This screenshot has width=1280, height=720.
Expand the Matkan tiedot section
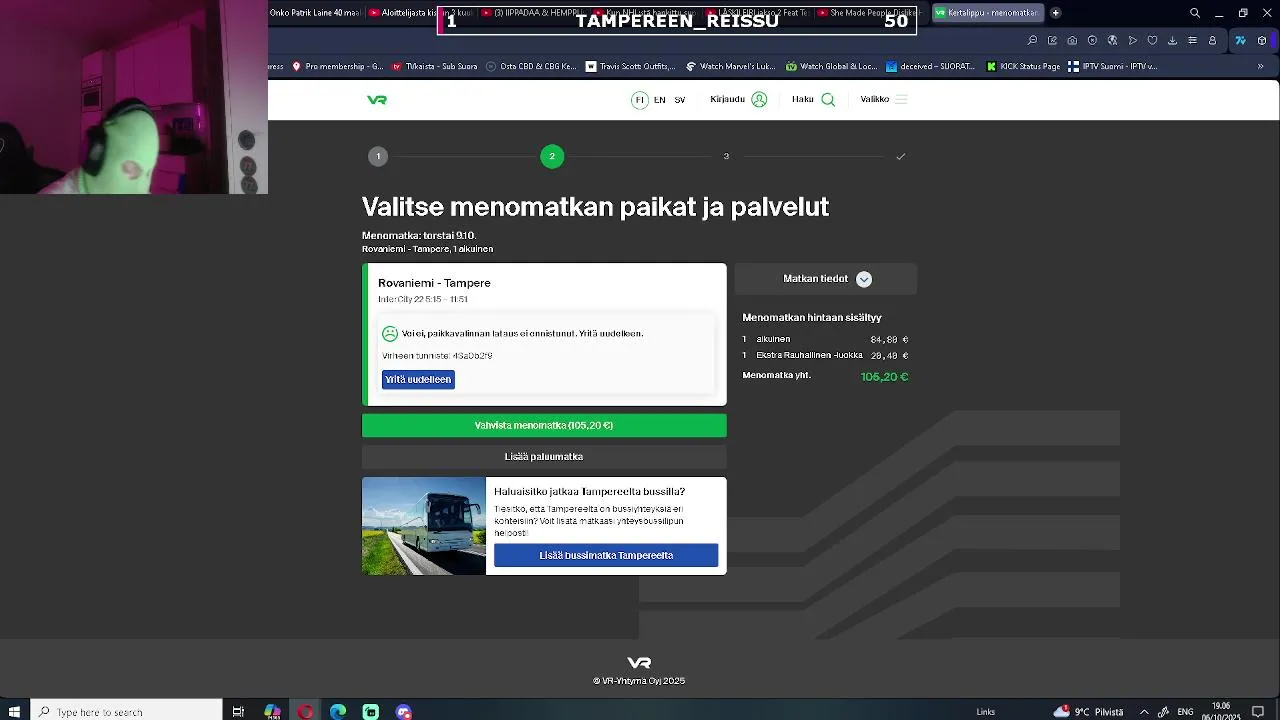pyautogui.click(x=826, y=279)
